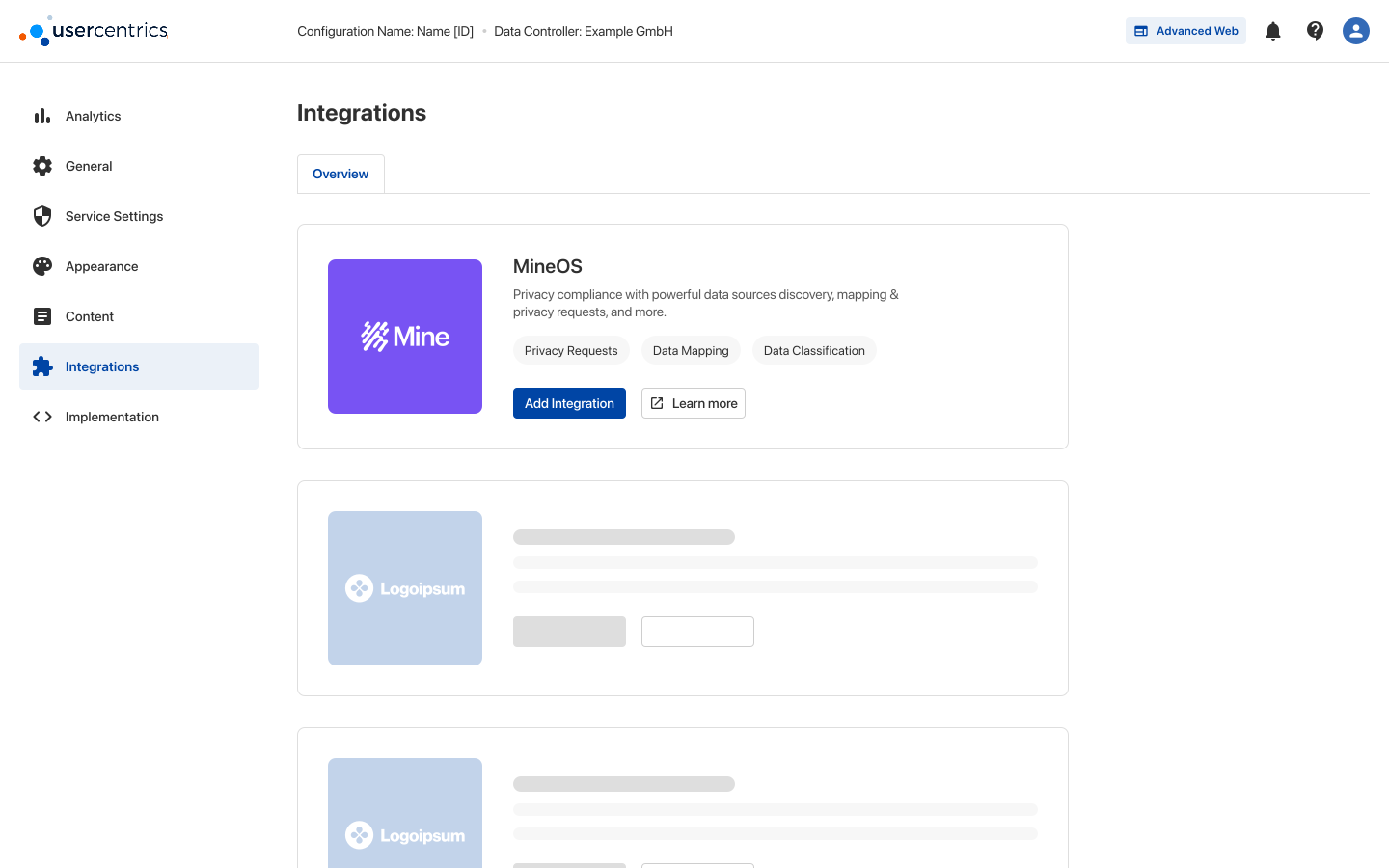This screenshot has height=868, width=1389.
Task: Click the Appearance palette icon
Action: 42,266
